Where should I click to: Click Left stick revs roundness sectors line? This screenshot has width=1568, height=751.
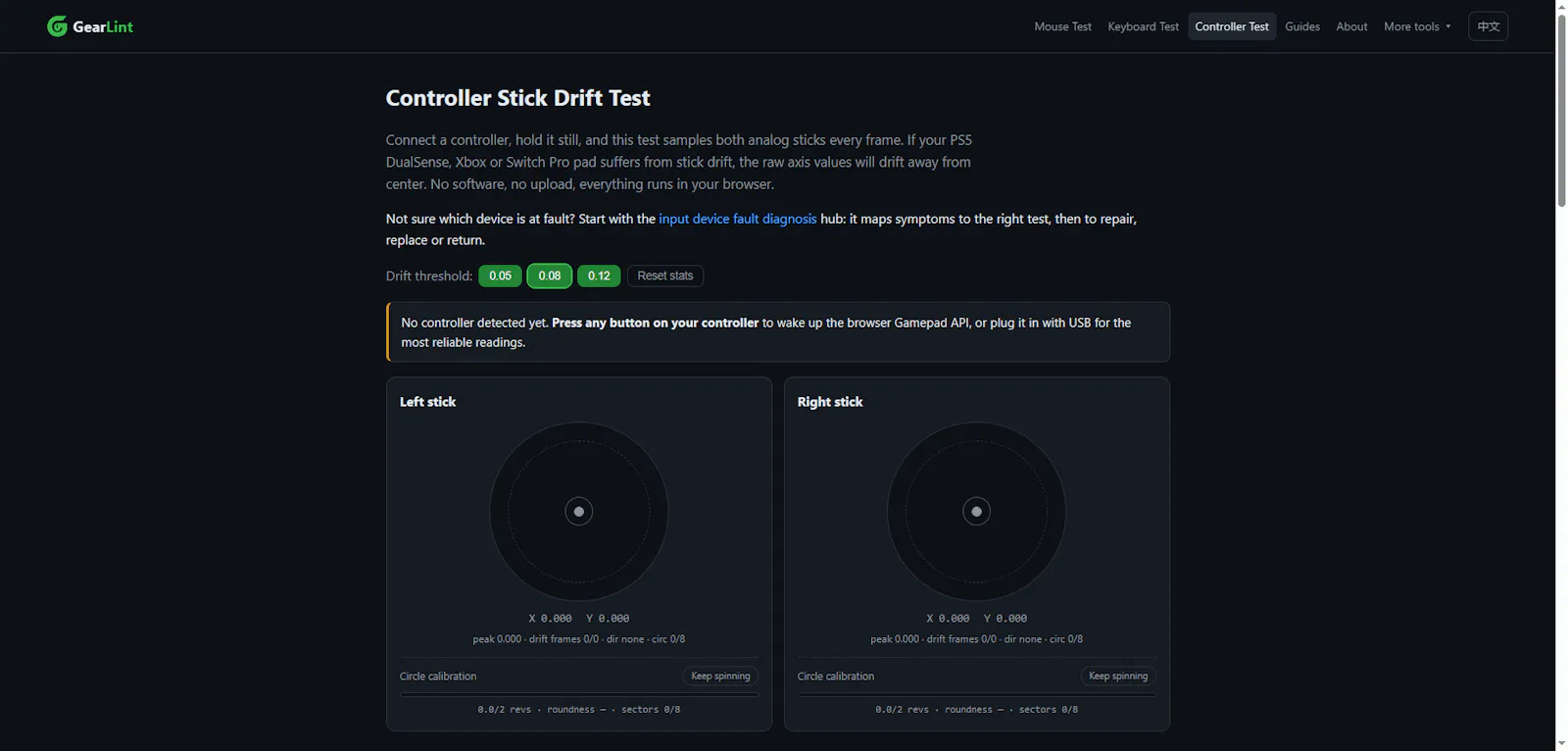579,709
